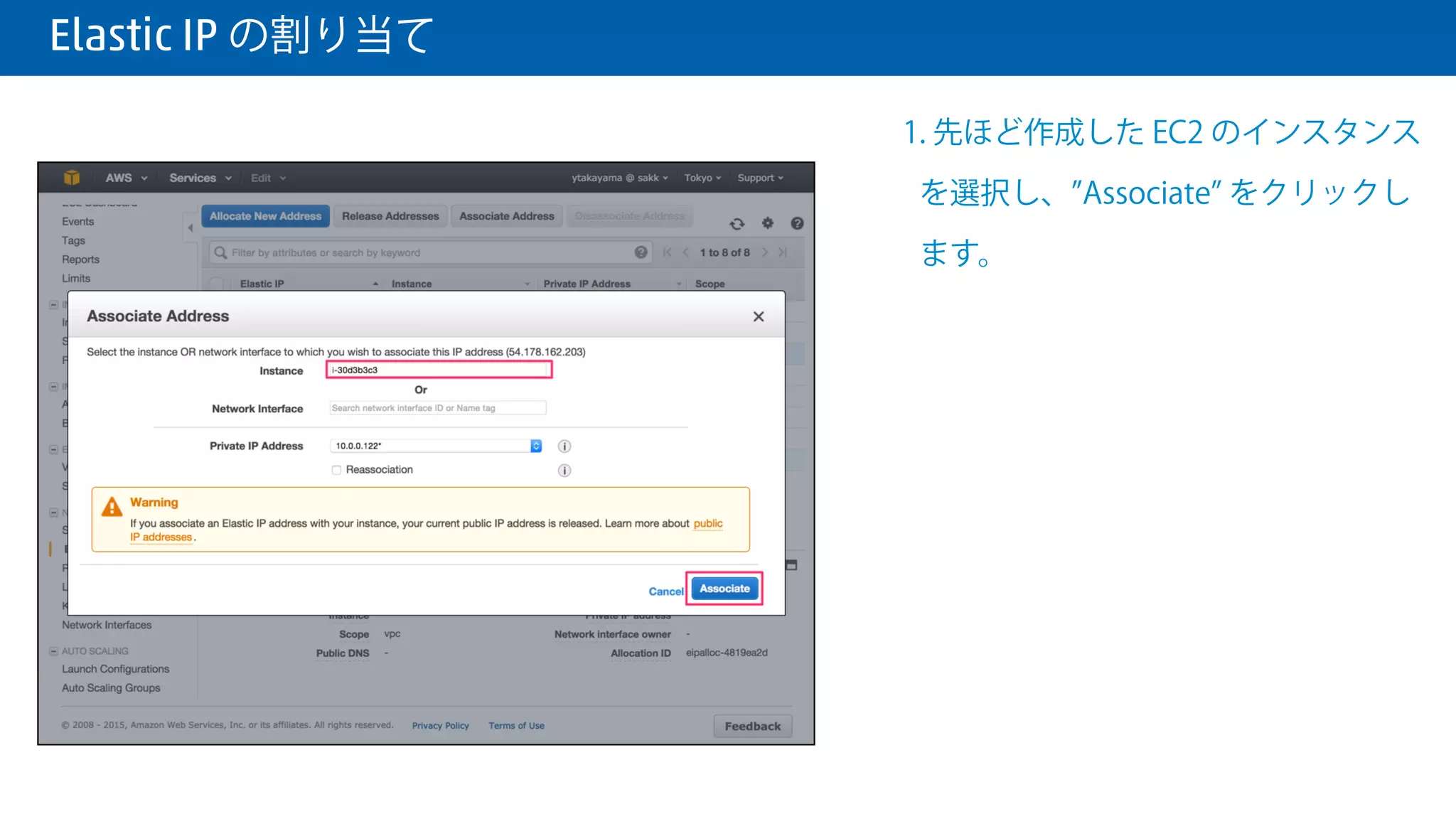
Task: Refresh the Elastic IP list
Action: tap(737, 223)
